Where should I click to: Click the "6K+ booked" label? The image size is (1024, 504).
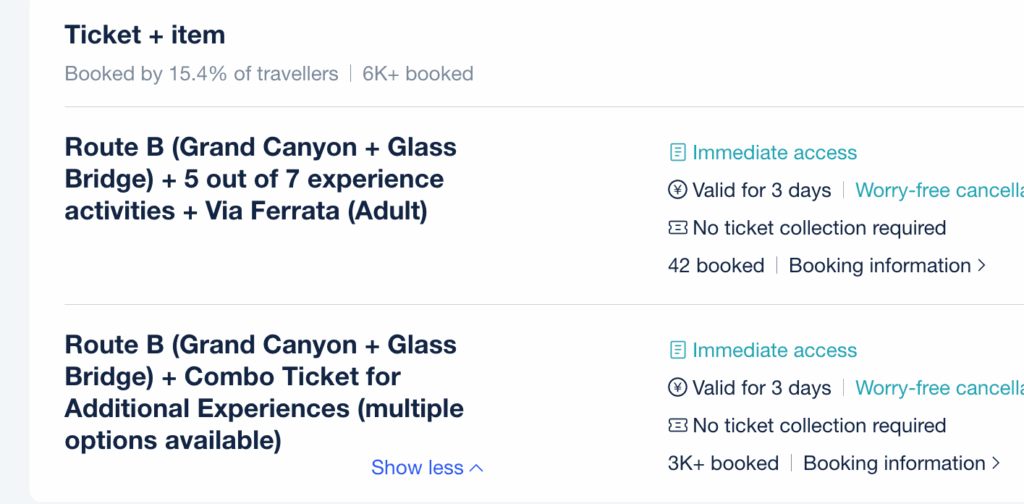[418, 74]
